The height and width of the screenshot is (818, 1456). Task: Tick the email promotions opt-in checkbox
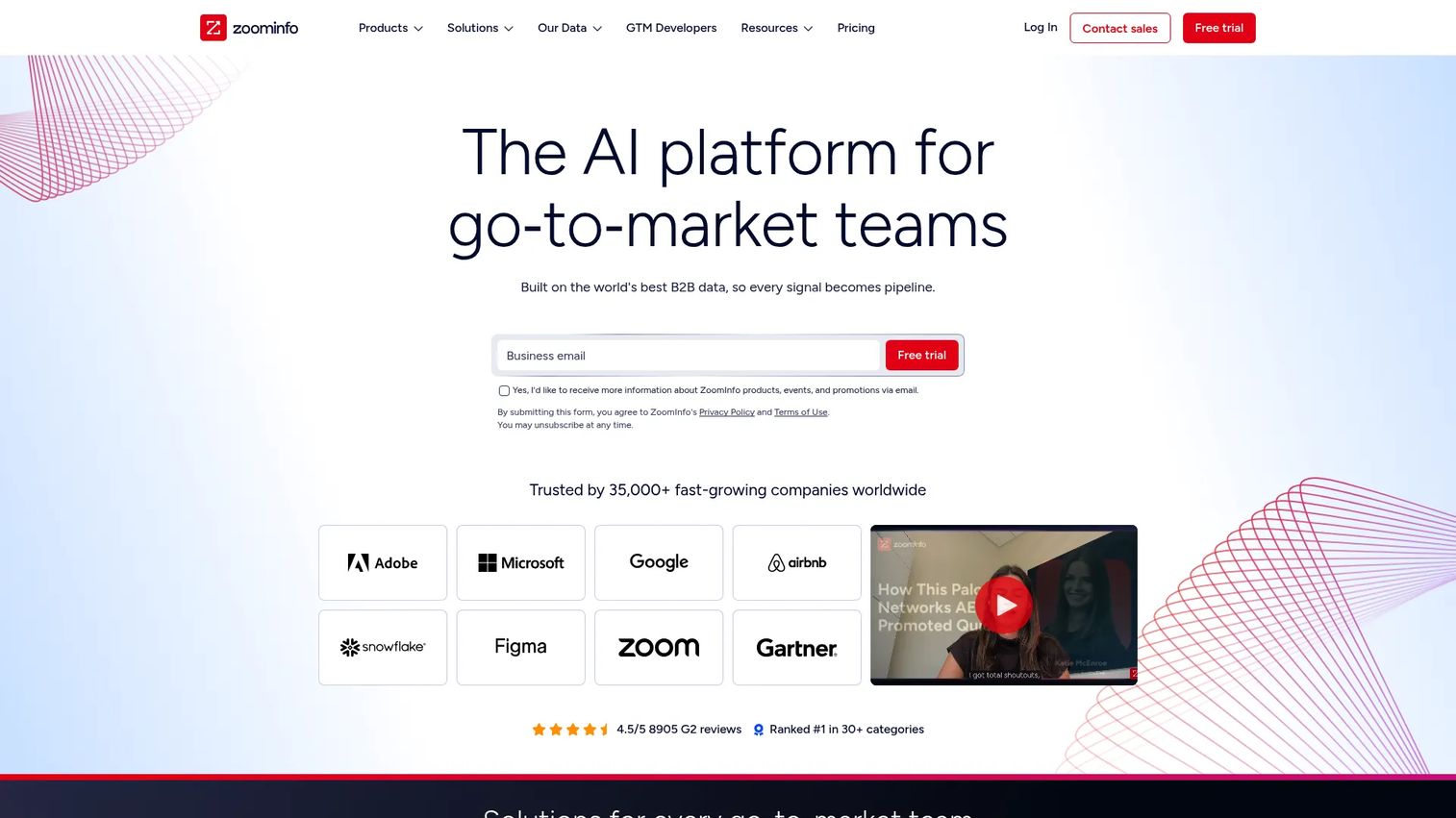click(x=504, y=390)
